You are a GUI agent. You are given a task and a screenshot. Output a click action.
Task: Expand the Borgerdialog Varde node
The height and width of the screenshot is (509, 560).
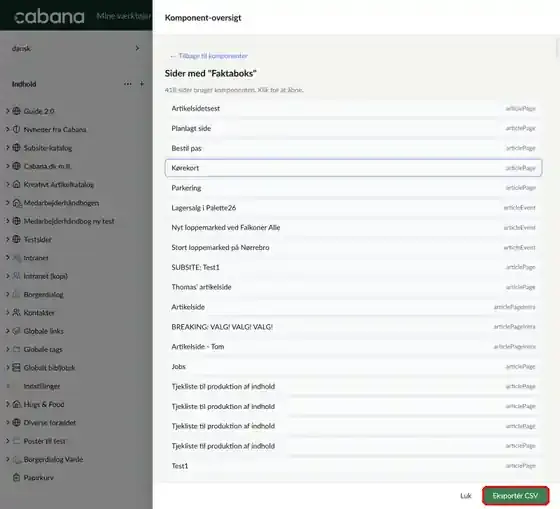click(7, 459)
